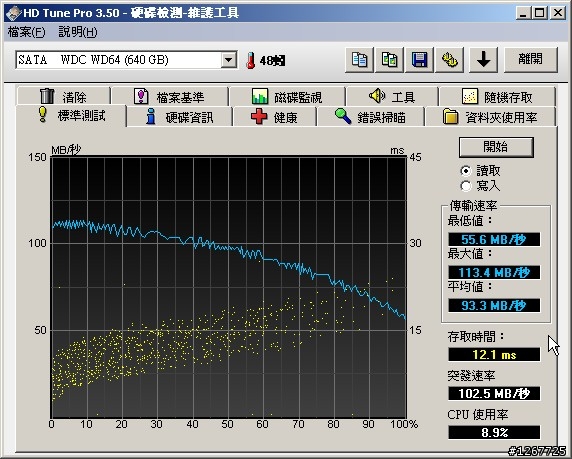
Task: Click the file benchmark icon on 檔案基準 tab
Action: click(141, 96)
